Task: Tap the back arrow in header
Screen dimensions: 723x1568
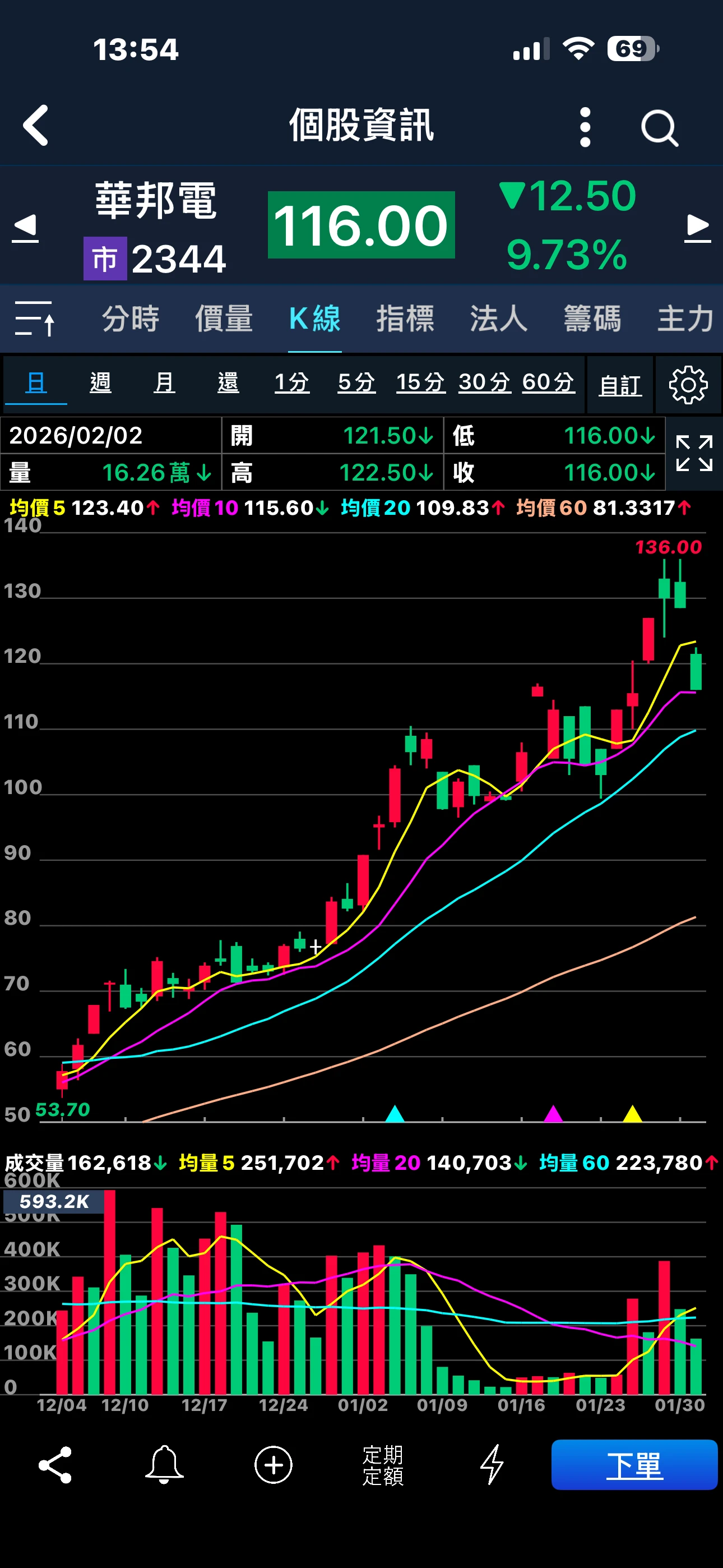Action: click(36, 126)
